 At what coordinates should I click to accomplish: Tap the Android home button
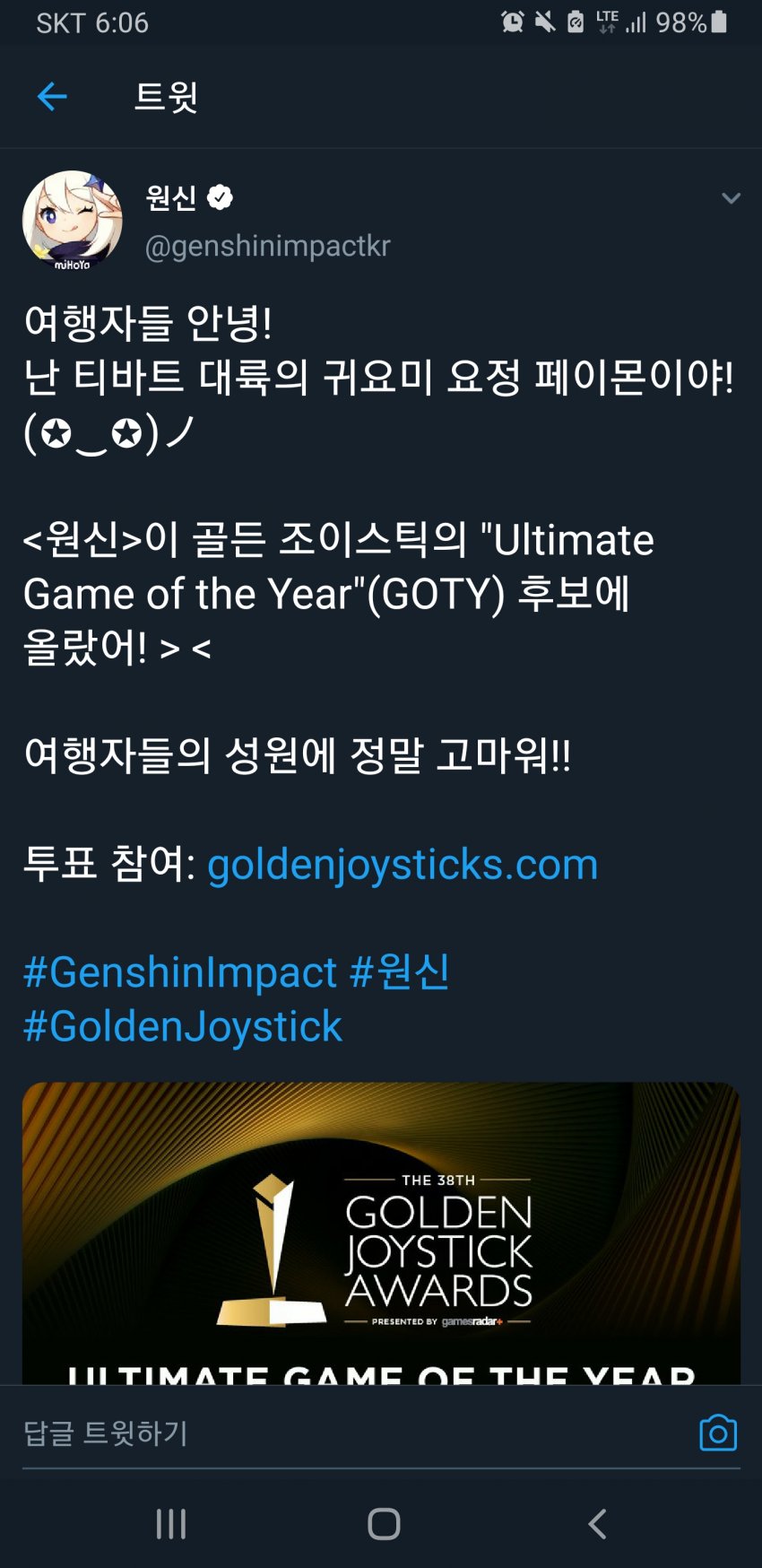click(x=384, y=1523)
